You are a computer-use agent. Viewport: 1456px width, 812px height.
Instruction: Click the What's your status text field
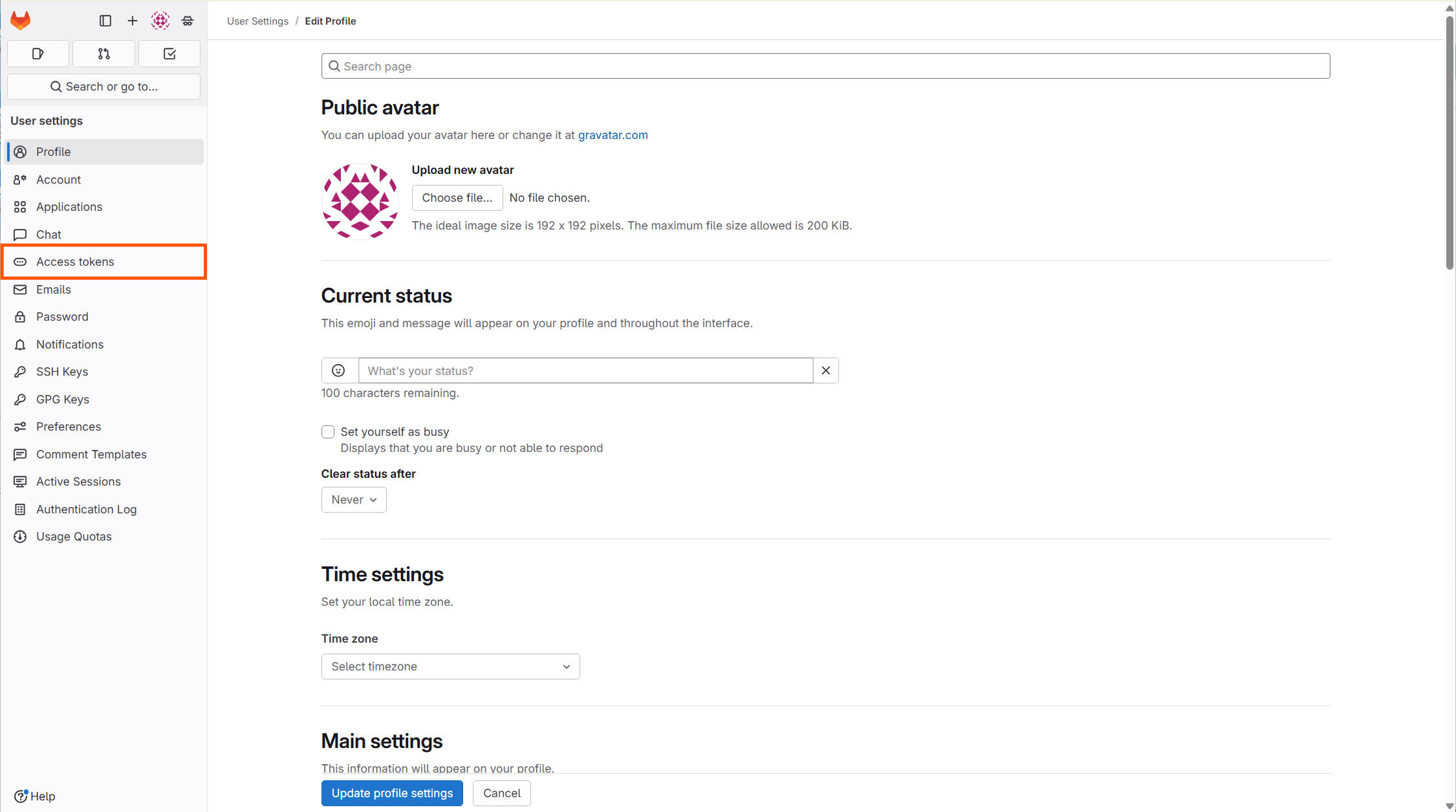(585, 370)
